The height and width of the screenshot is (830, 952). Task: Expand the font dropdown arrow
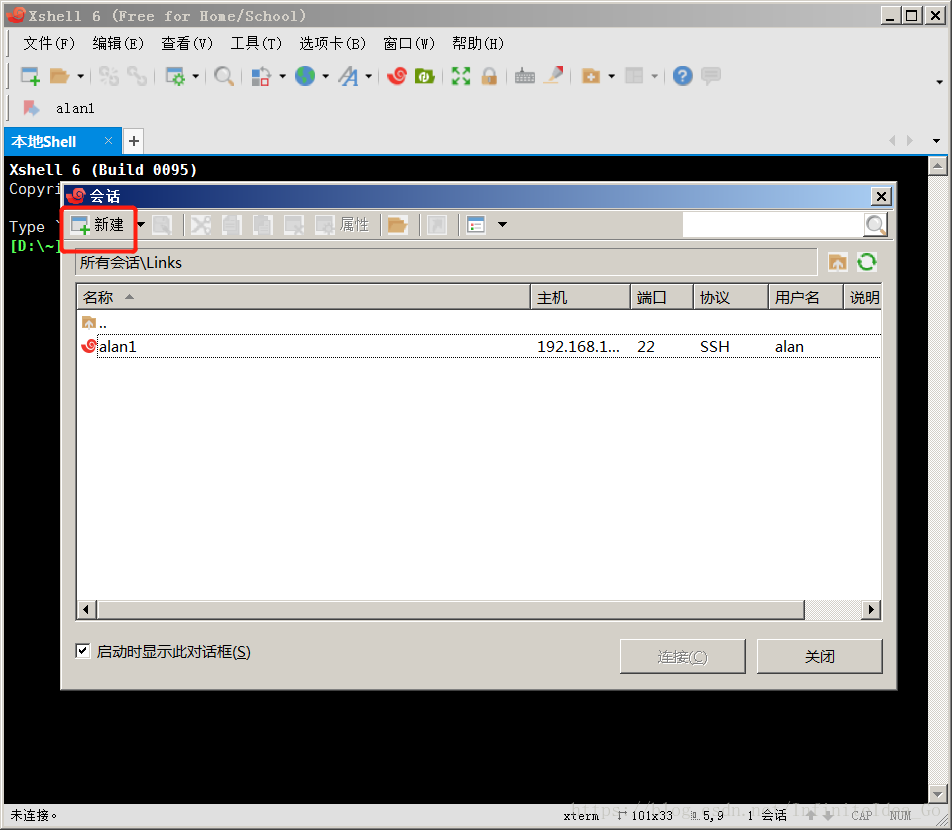tap(369, 77)
